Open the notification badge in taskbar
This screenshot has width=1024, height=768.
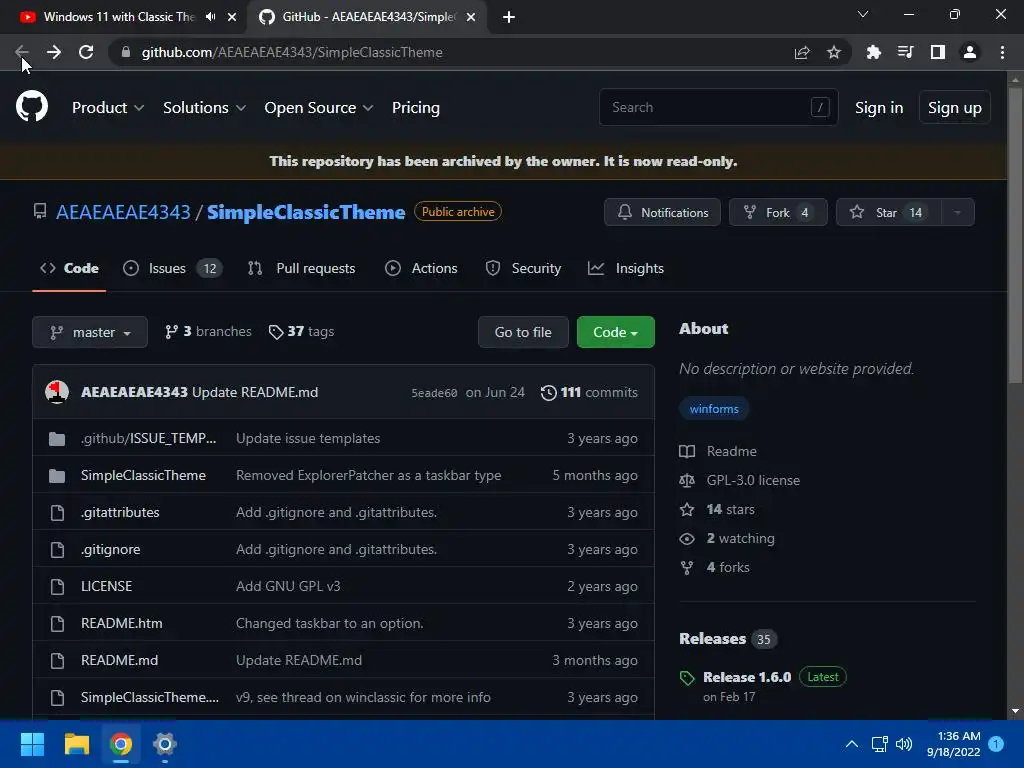(996, 744)
